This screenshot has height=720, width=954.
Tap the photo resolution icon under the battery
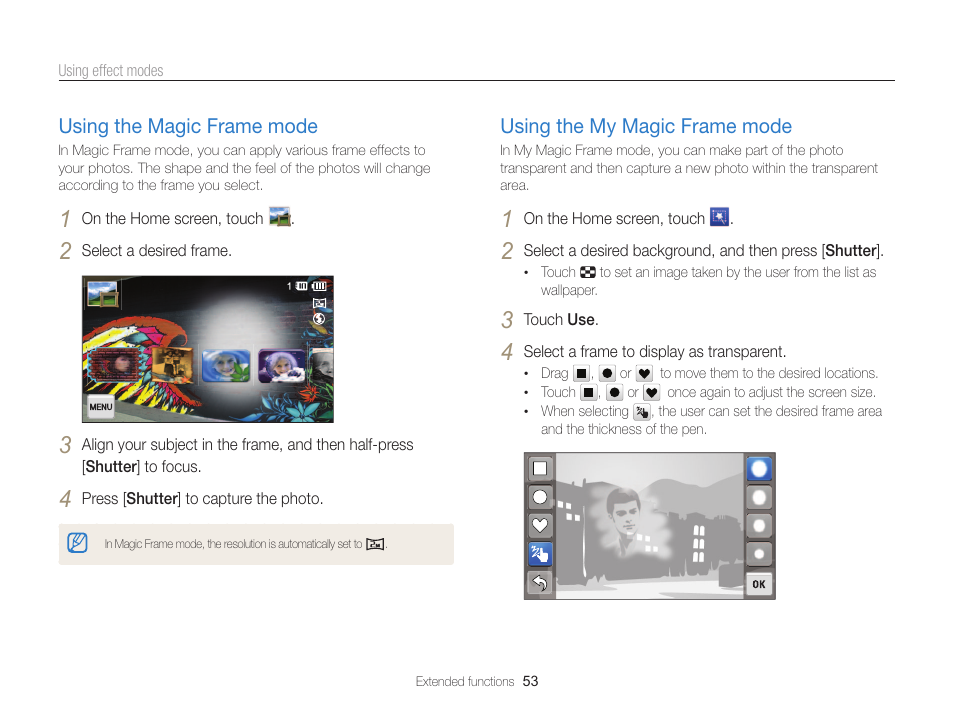319,302
